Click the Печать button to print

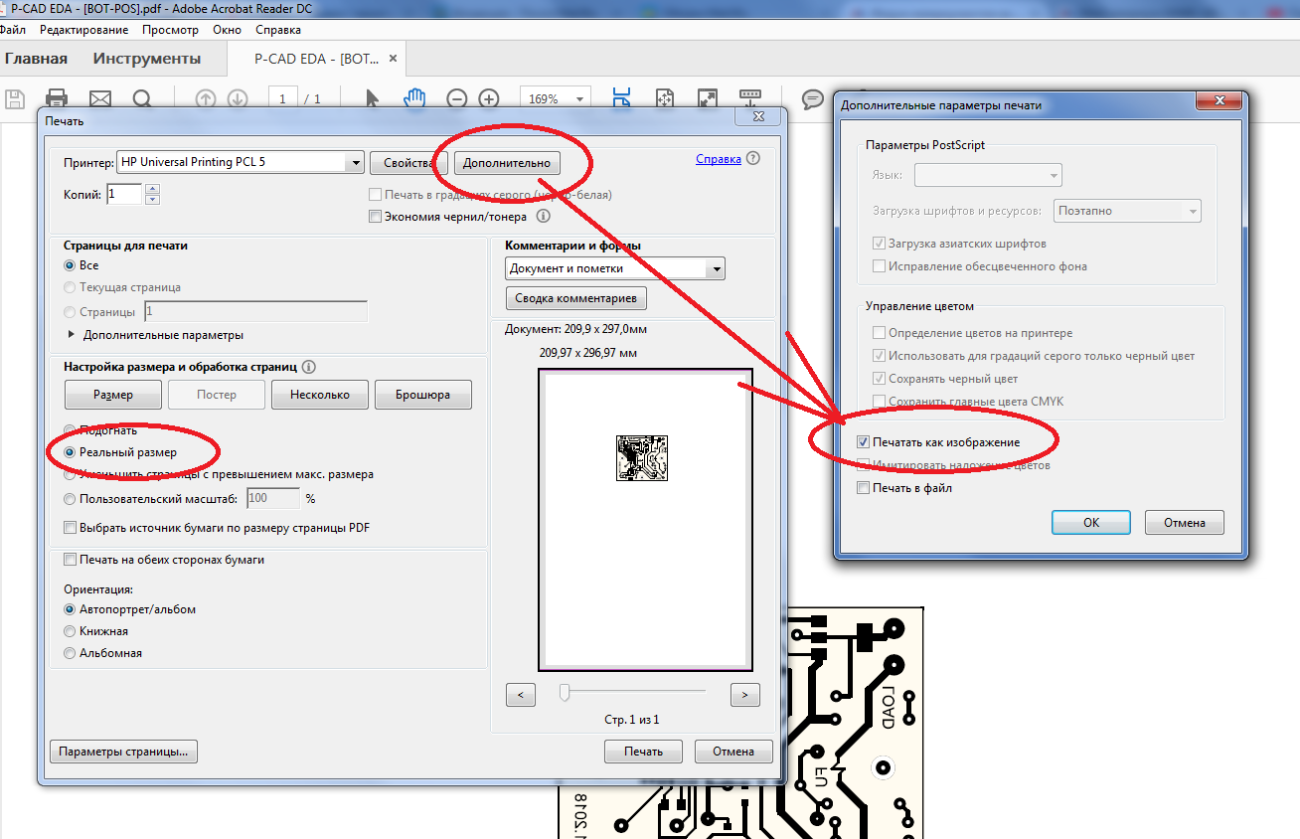coord(643,751)
